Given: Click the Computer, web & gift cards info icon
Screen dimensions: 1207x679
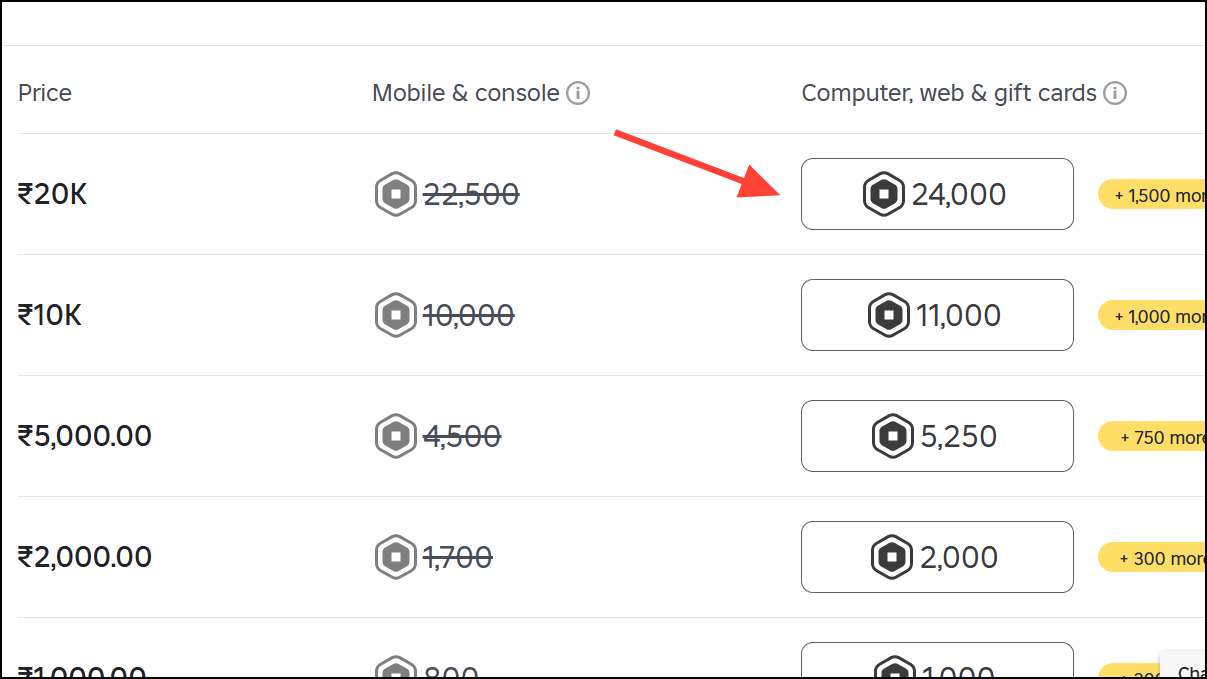Looking at the screenshot, I should (x=1117, y=92).
